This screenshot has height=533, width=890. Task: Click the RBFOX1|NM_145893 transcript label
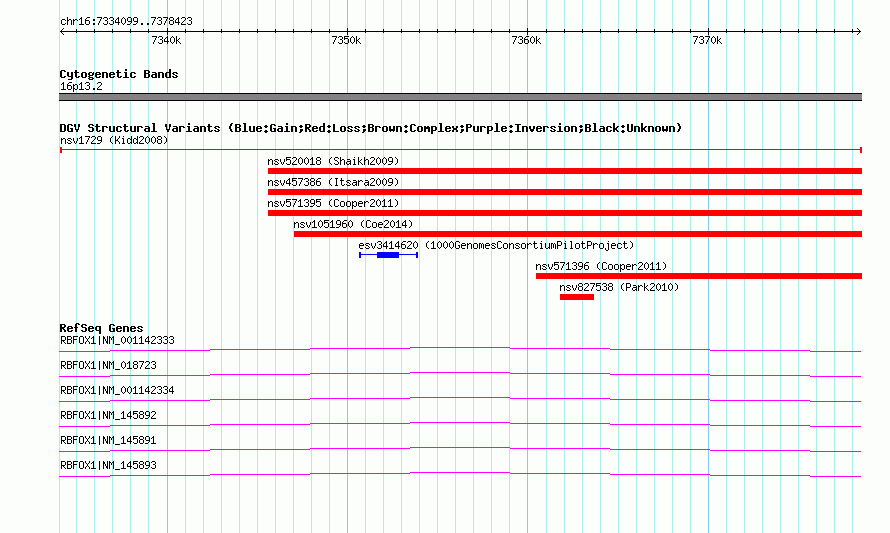point(108,465)
